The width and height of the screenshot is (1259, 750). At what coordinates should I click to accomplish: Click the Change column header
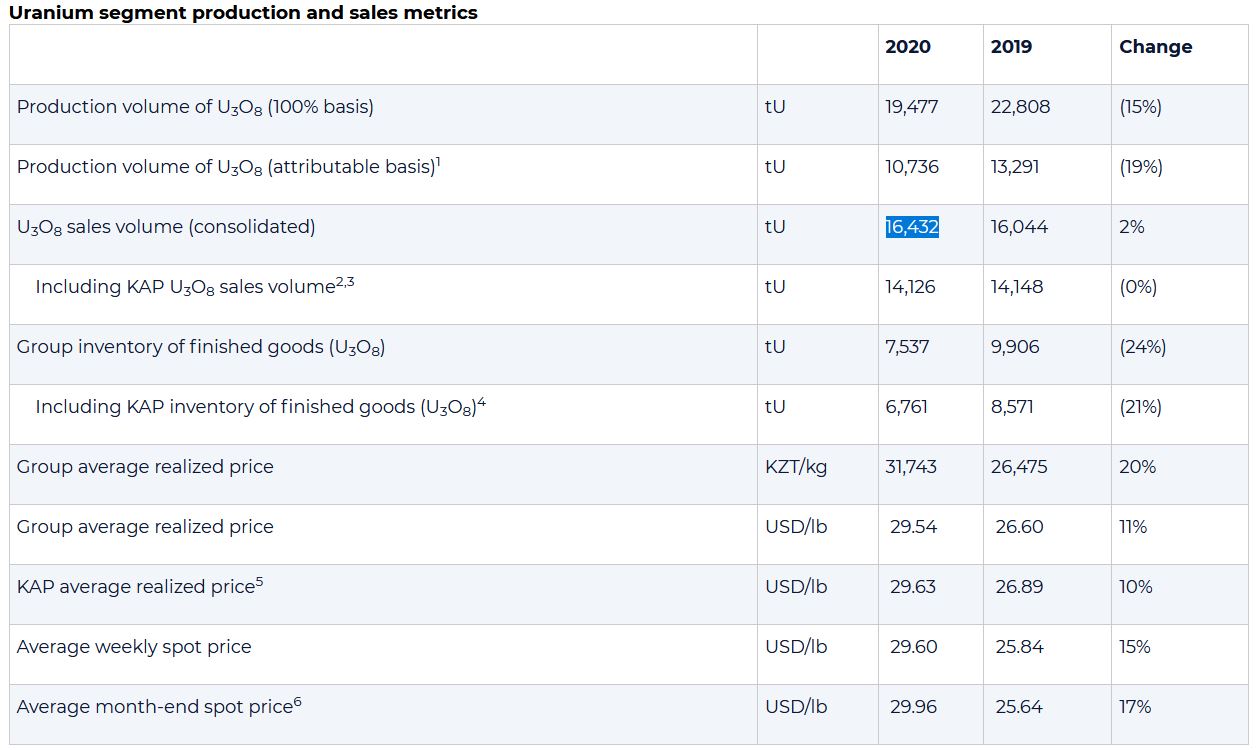pyautogui.click(x=1155, y=47)
